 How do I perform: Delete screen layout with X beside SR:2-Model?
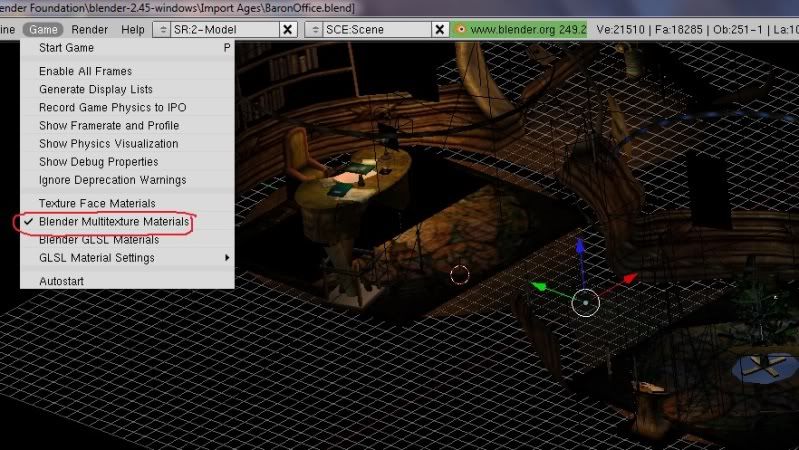(x=287, y=30)
